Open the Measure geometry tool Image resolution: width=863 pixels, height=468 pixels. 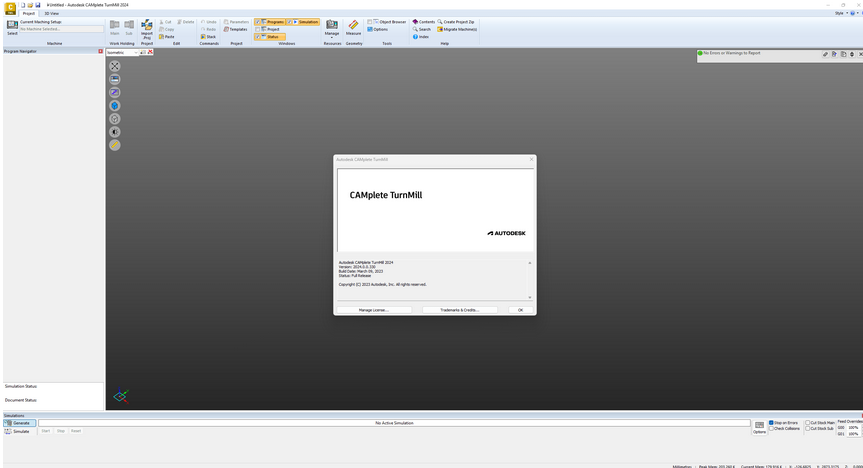tap(353, 28)
